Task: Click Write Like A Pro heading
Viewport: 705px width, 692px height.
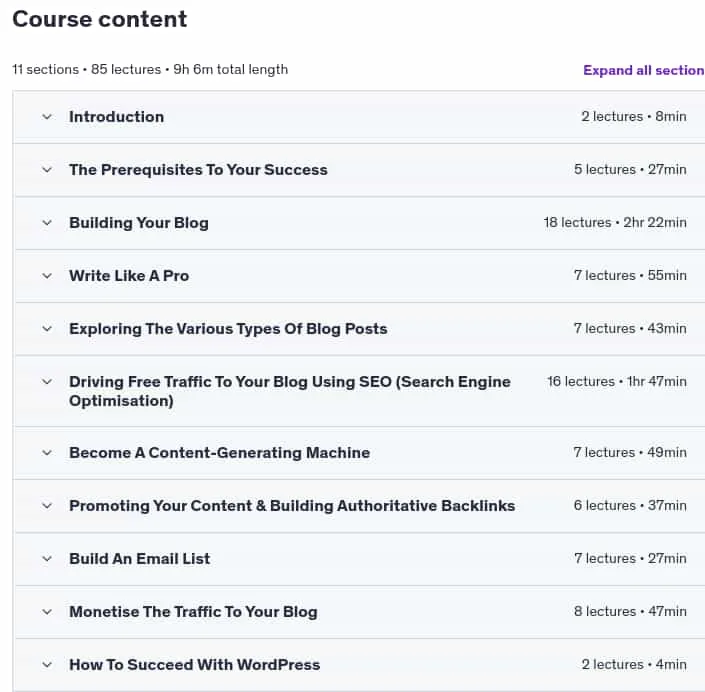Action: (x=129, y=276)
